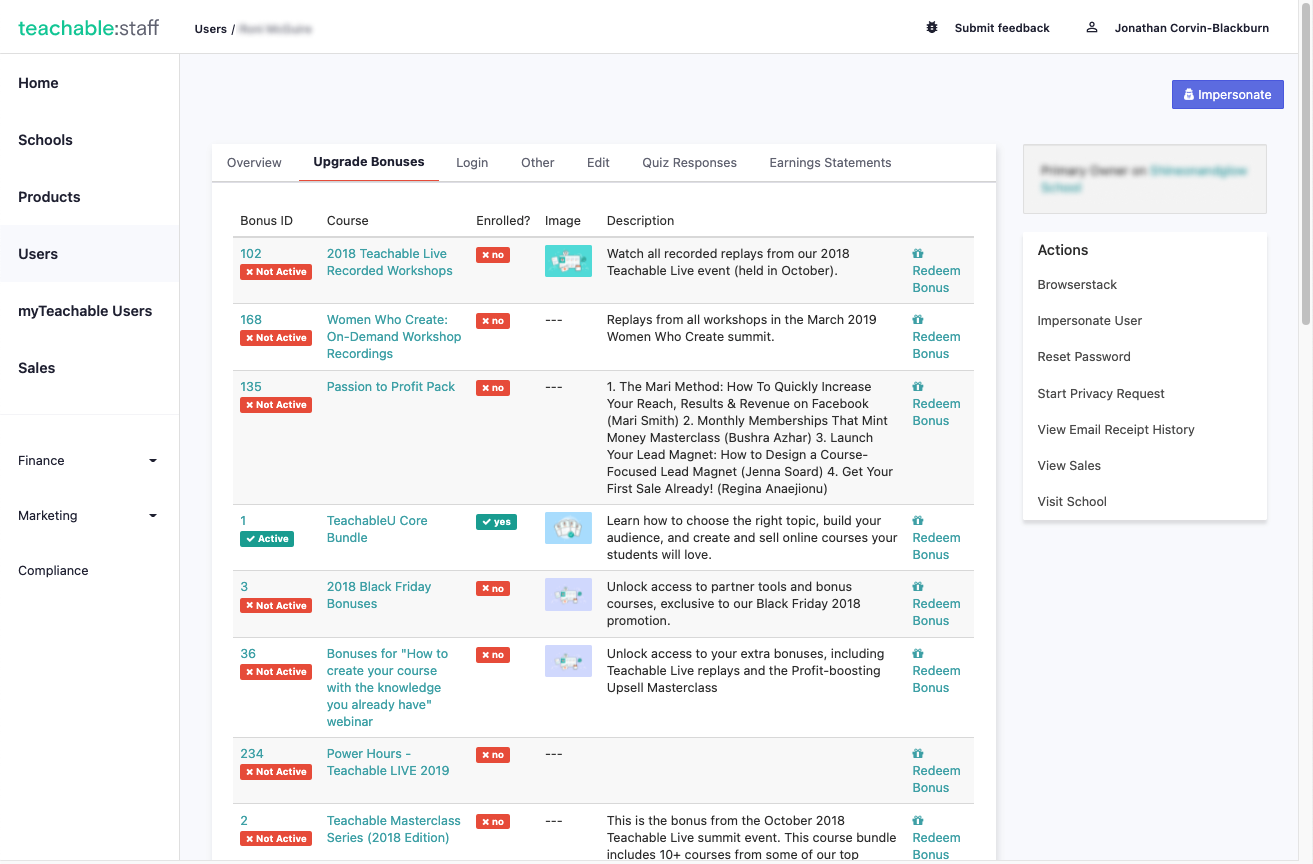Click the Impersonate button
Image resolution: width=1313 pixels, height=864 pixels.
[x=1227, y=95]
